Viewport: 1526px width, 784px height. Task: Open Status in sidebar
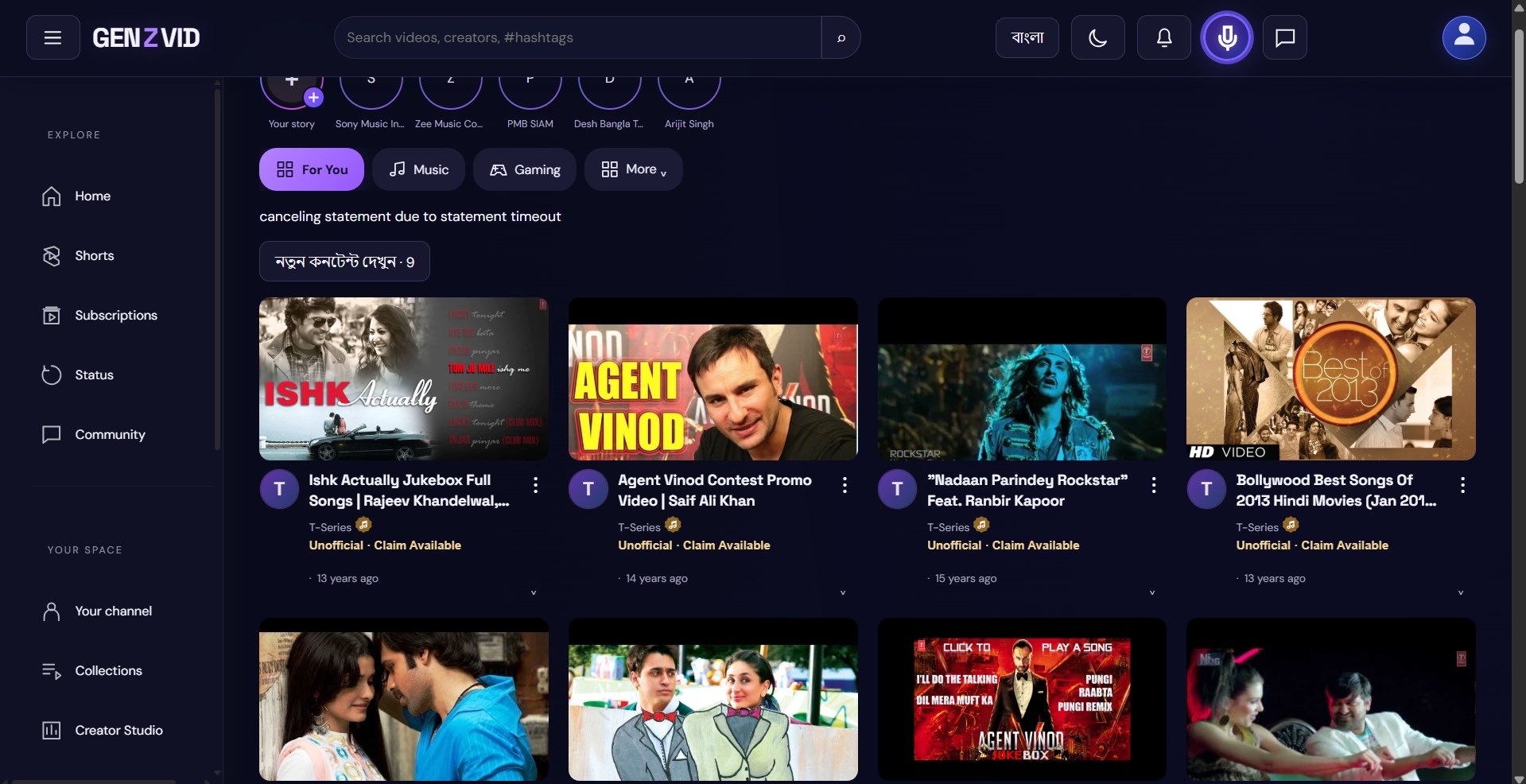click(x=122, y=375)
